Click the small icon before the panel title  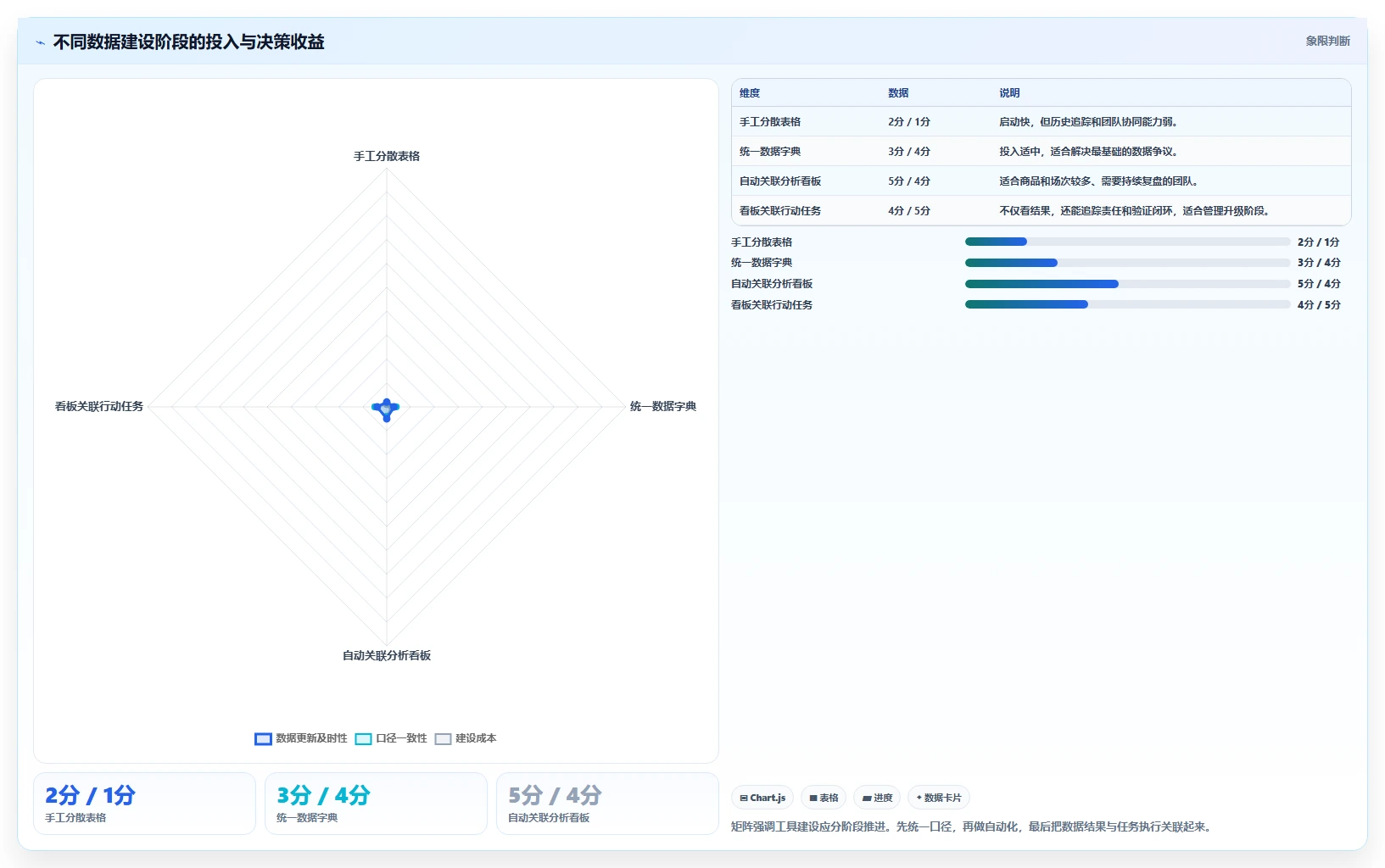tap(40, 42)
